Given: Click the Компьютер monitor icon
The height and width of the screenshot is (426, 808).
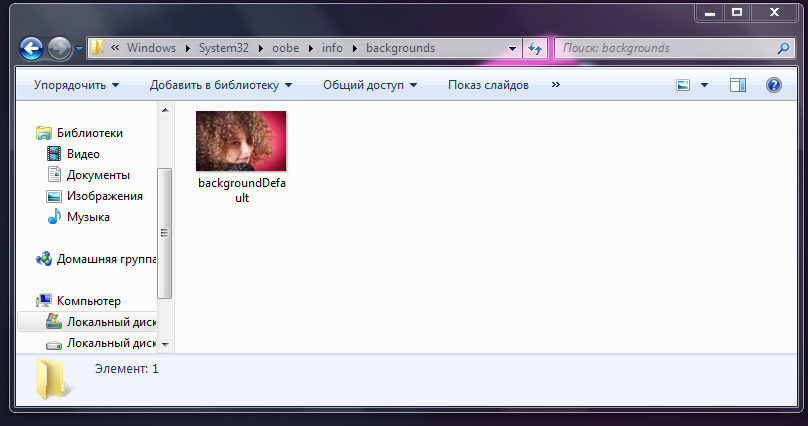Looking at the screenshot, I should click(44, 300).
